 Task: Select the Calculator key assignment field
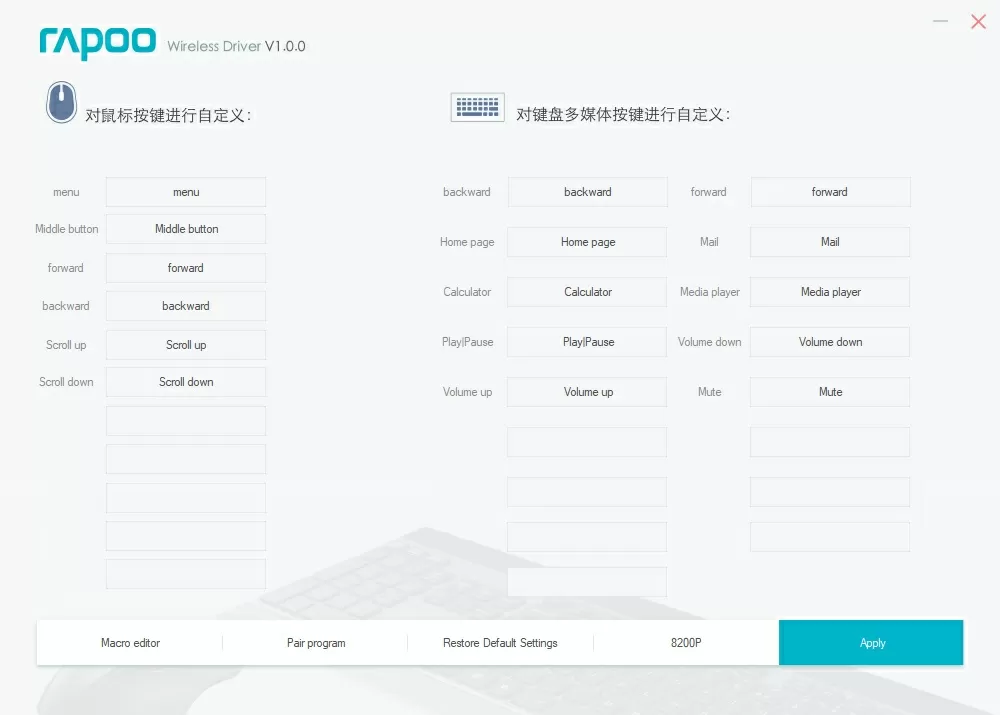(587, 292)
